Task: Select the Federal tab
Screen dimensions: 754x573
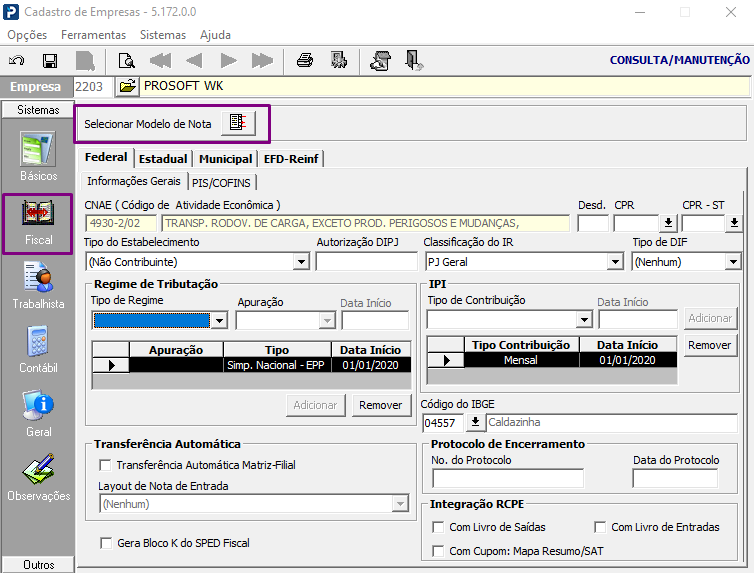Action: 106,158
